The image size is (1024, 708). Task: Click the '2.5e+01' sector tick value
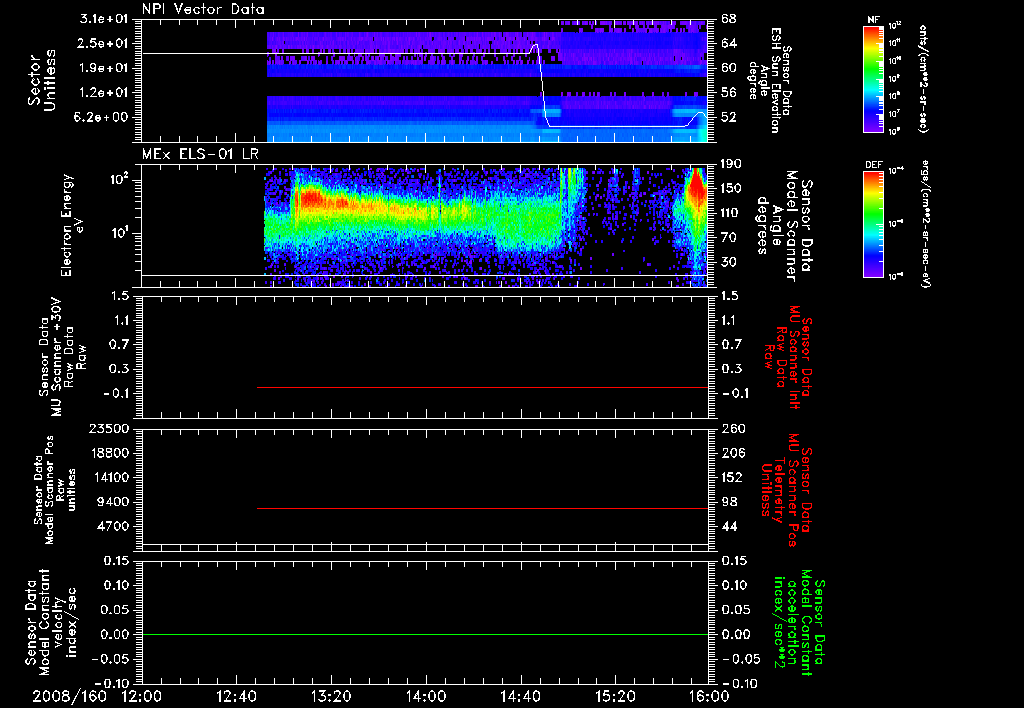[x=104, y=43]
